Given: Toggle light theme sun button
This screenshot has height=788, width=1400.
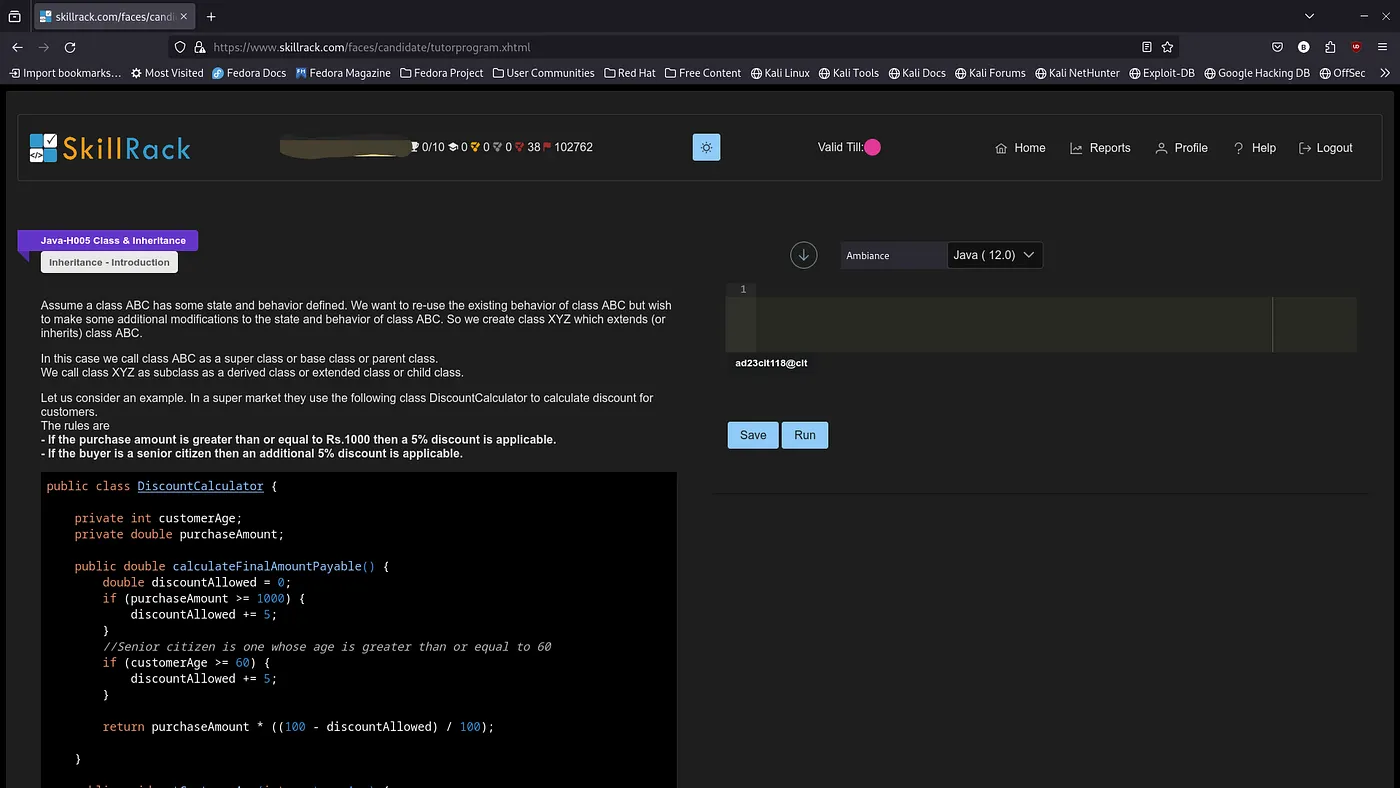Looking at the screenshot, I should pyautogui.click(x=706, y=147).
